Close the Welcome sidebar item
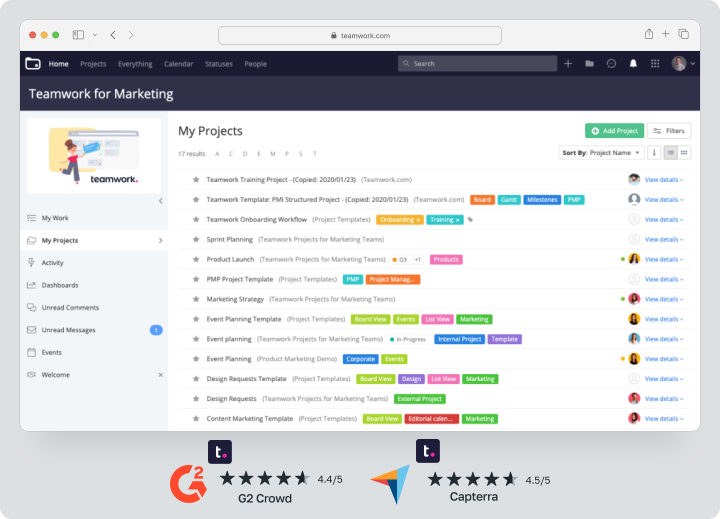Viewport: 720px width, 519px height. pos(161,375)
